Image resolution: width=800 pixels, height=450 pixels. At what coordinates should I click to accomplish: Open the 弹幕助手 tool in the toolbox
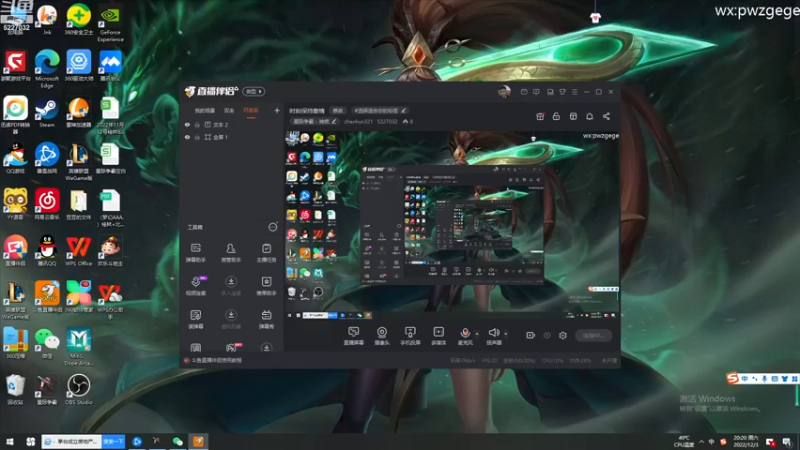195,252
